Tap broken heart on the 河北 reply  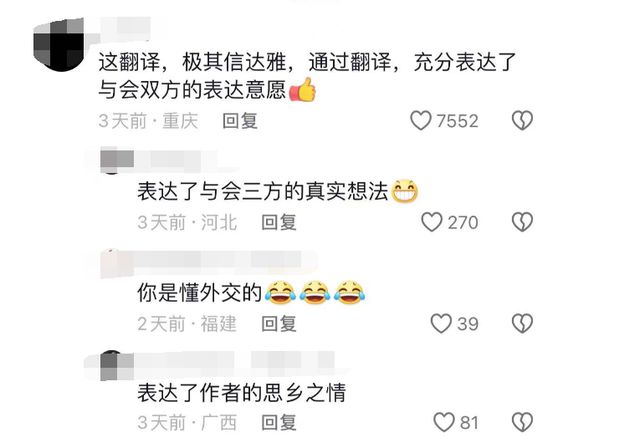click(x=522, y=222)
